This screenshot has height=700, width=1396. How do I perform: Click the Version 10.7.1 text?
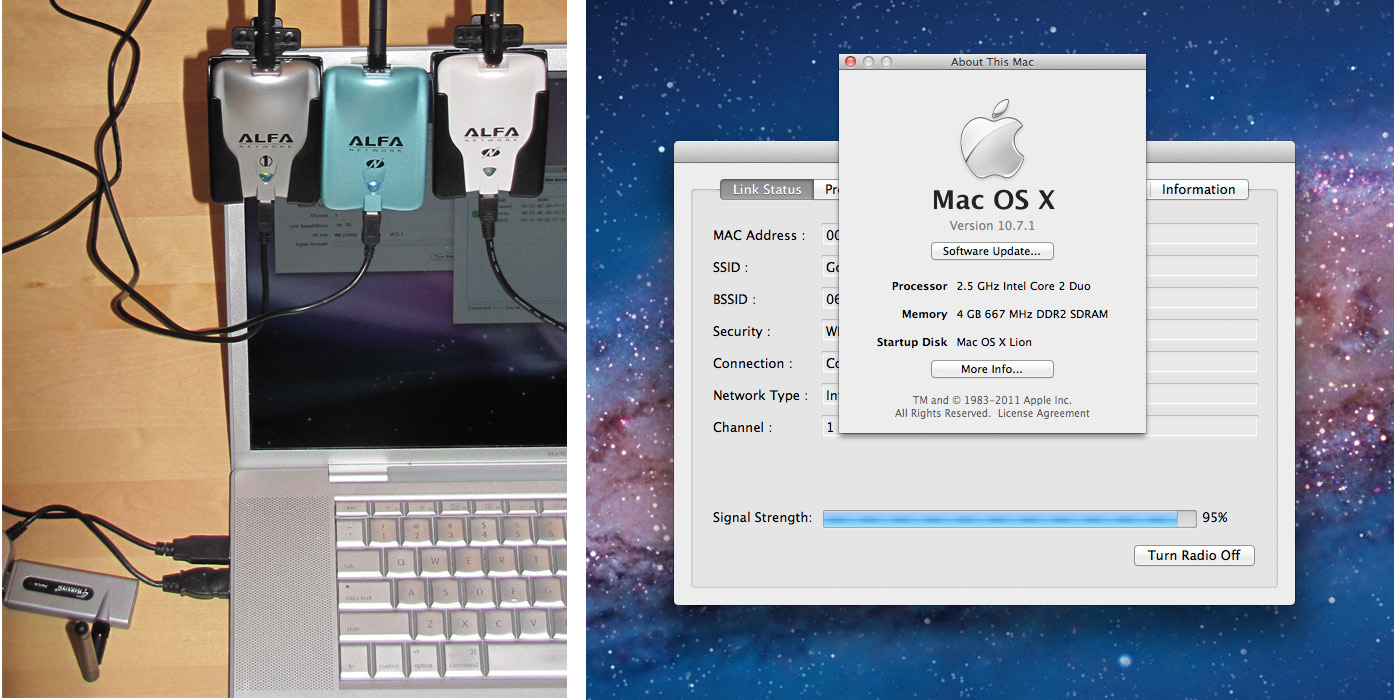991,225
